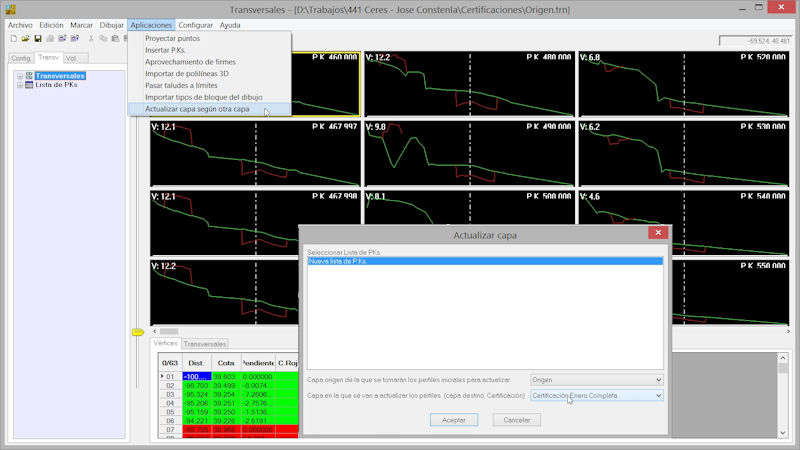Click the Copy toolbar icon
This screenshot has height=450, width=800.
[x=103, y=38]
